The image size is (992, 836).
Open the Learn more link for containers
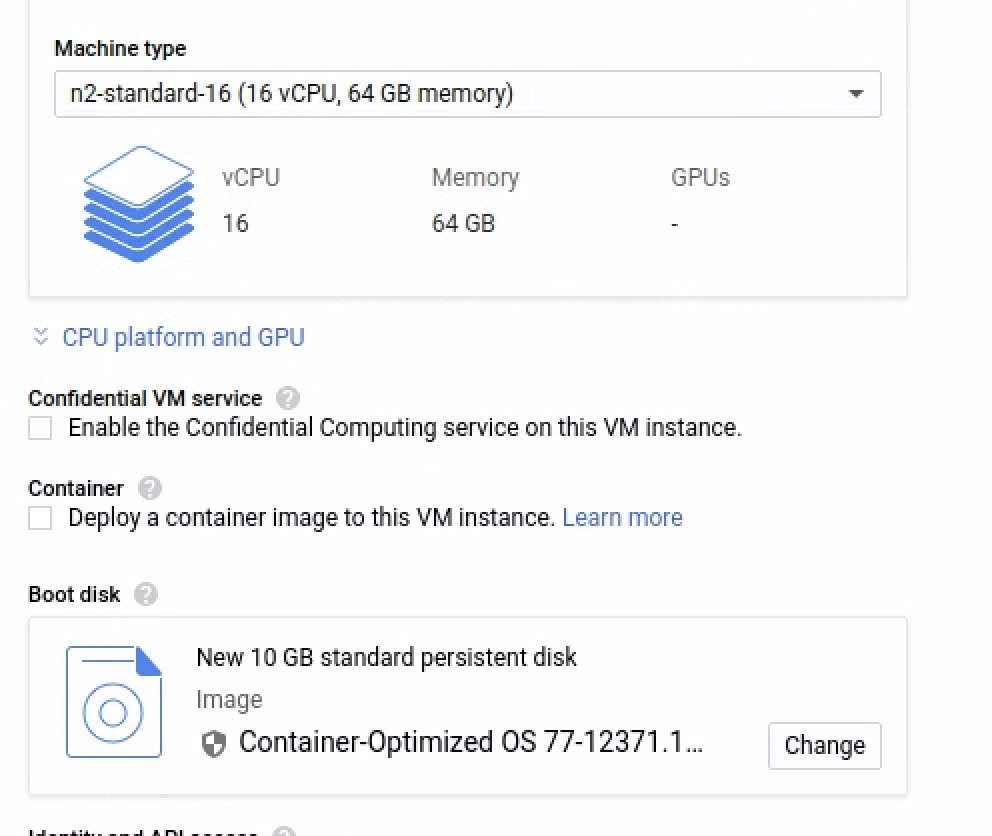[622, 518]
